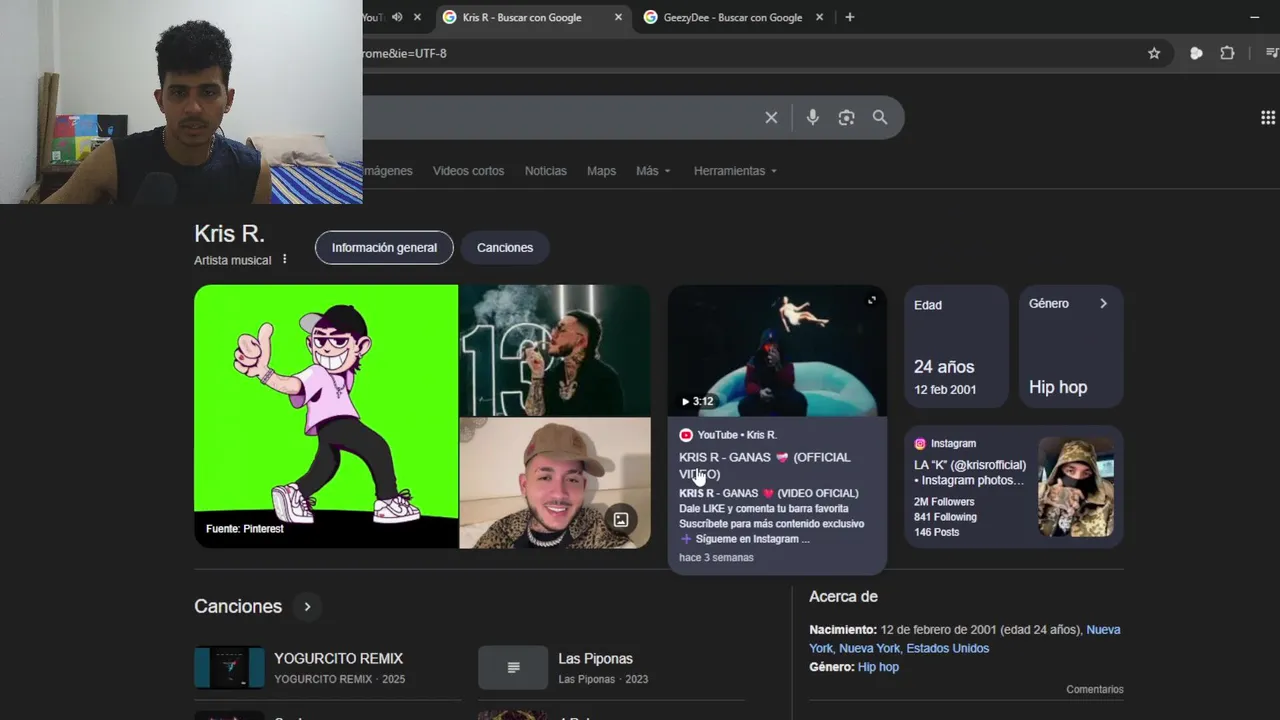
Task: Click the Canciones section heading
Action: click(238, 606)
